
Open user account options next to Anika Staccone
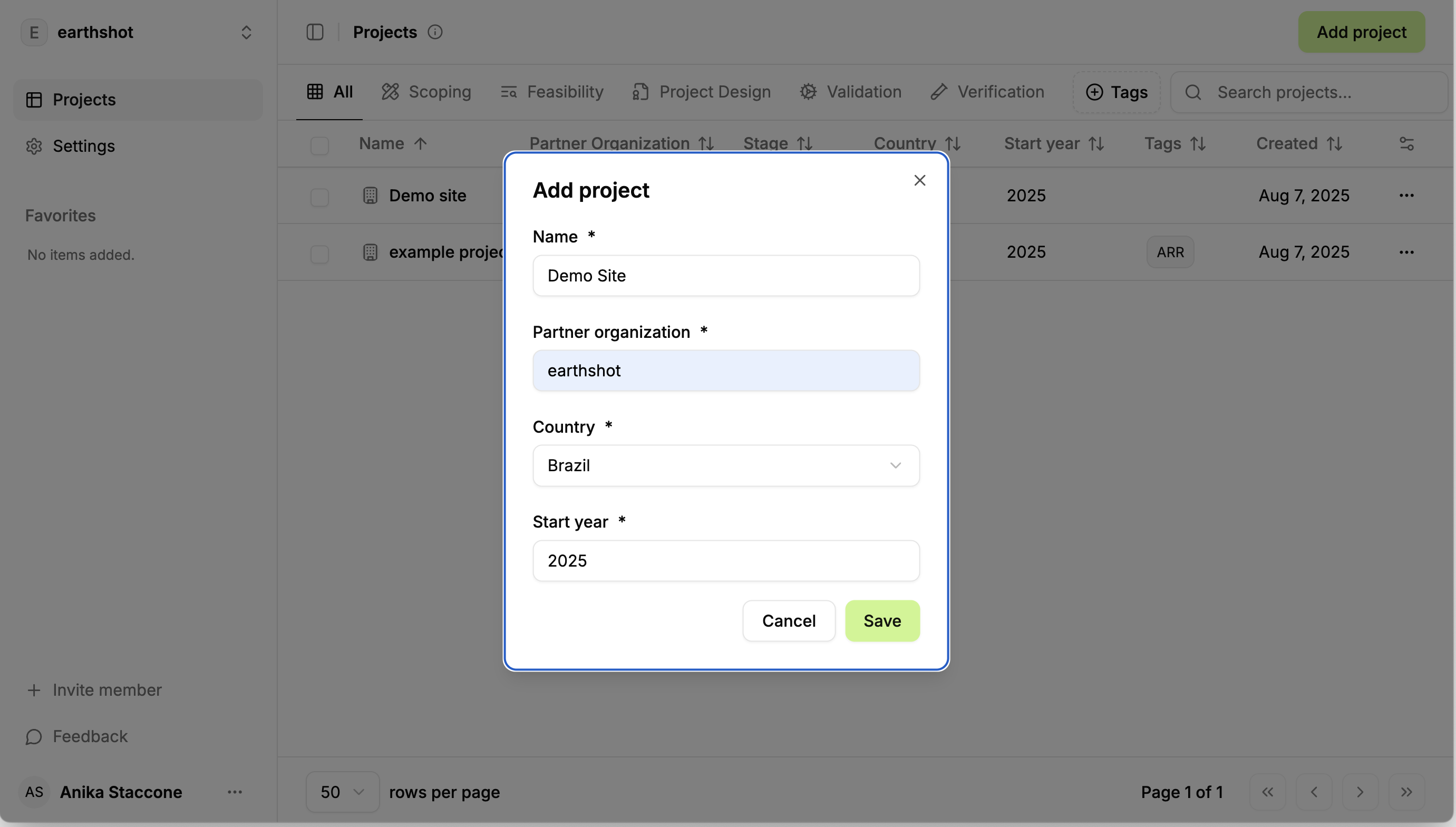coord(235,792)
